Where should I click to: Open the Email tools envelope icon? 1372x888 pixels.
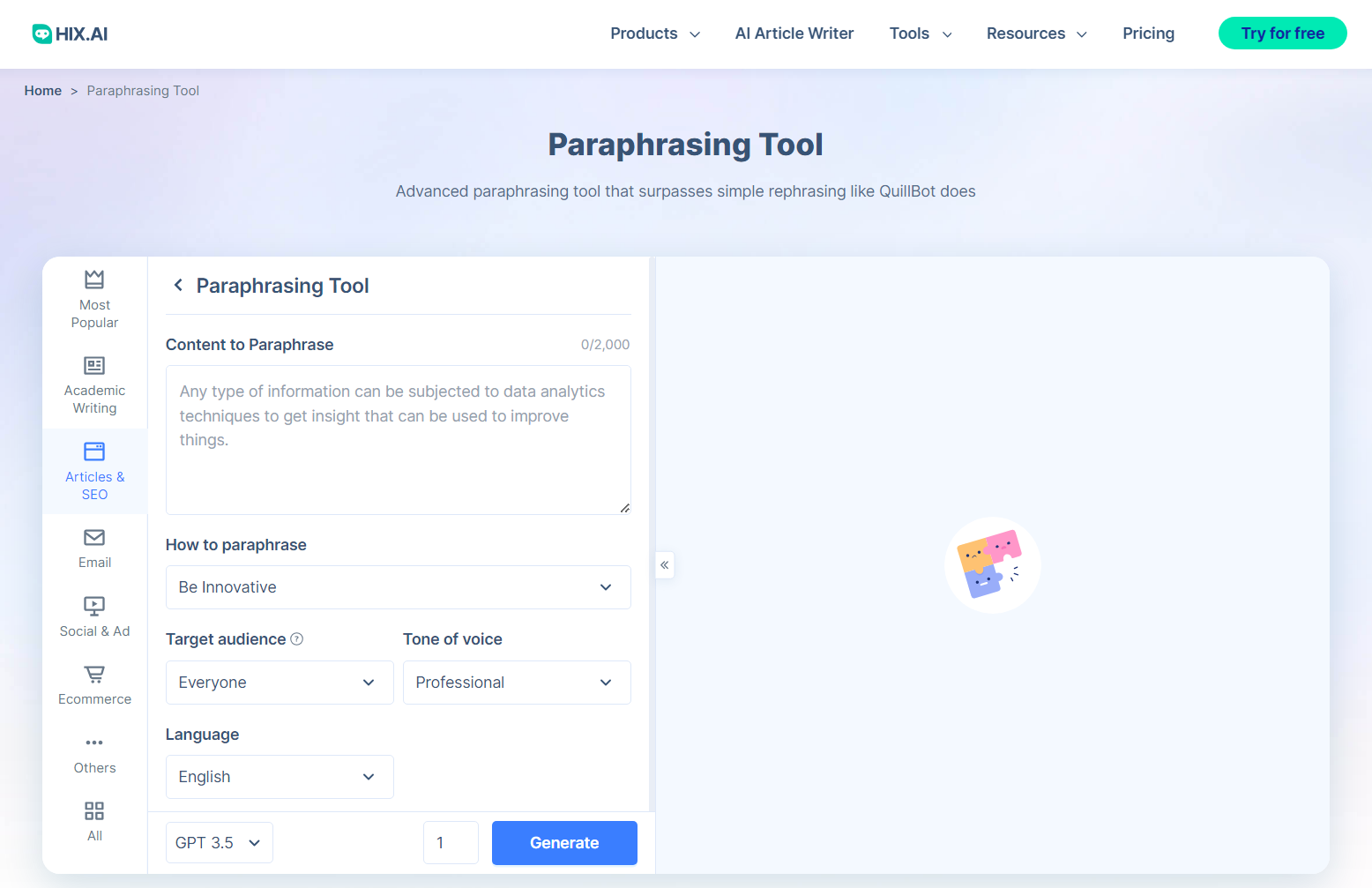[94, 538]
